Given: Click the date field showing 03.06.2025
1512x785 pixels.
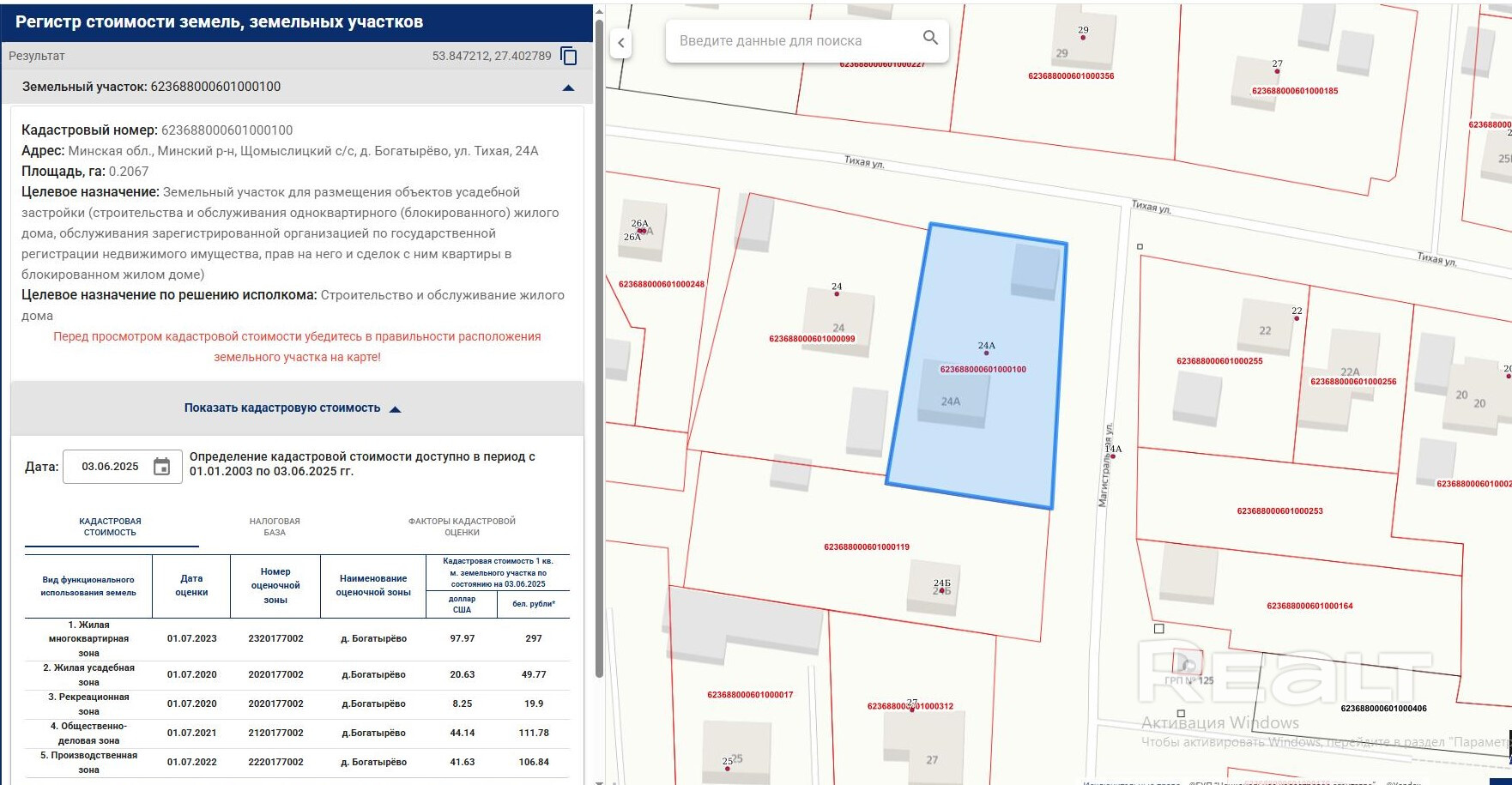Looking at the screenshot, I should click(111, 467).
